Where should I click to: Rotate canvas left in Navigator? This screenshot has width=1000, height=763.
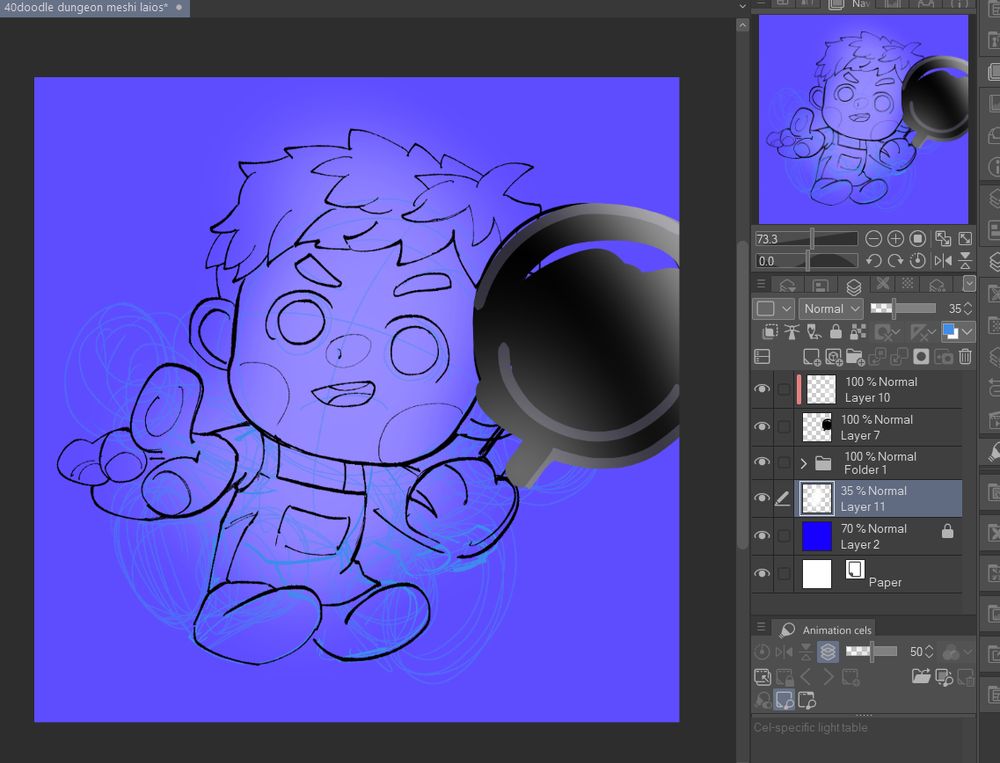click(874, 260)
